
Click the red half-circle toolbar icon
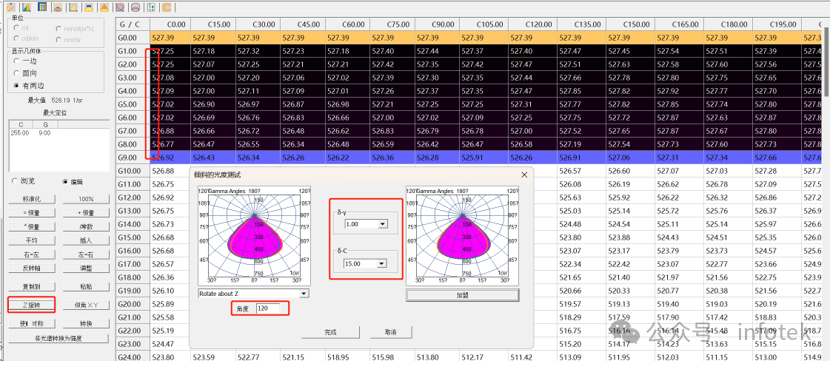click(136, 7)
